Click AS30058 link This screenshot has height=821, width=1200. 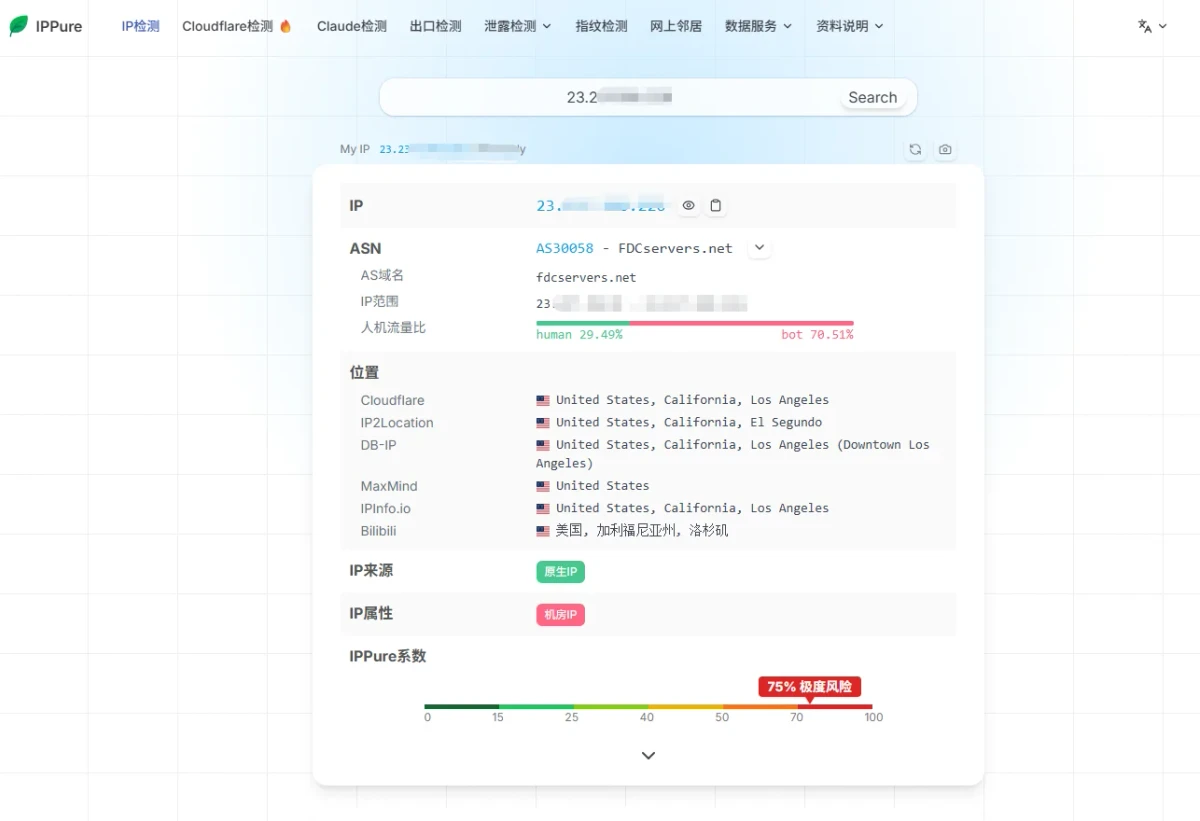[565, 248]
